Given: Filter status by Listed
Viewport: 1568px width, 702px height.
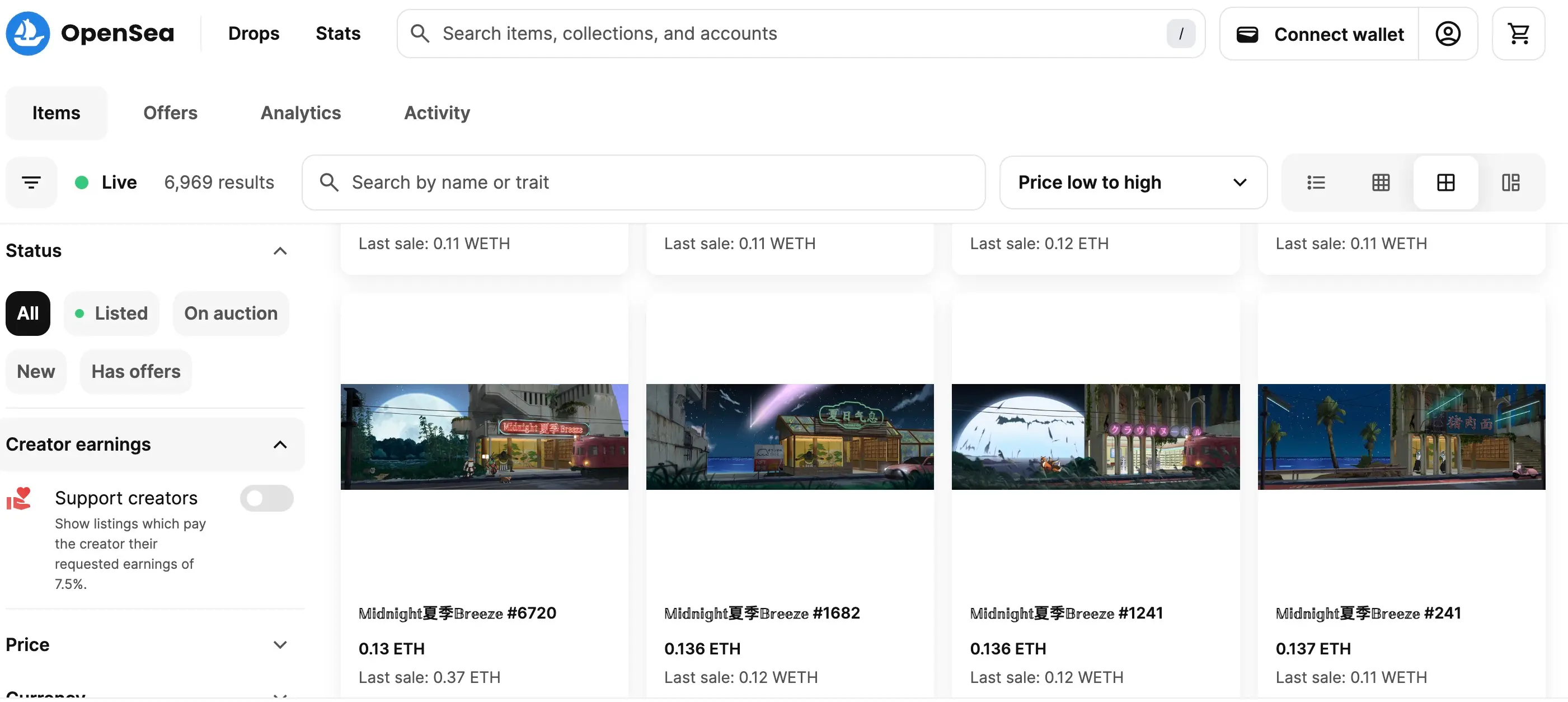Looking at the screenshot, I should pos(111,313).
